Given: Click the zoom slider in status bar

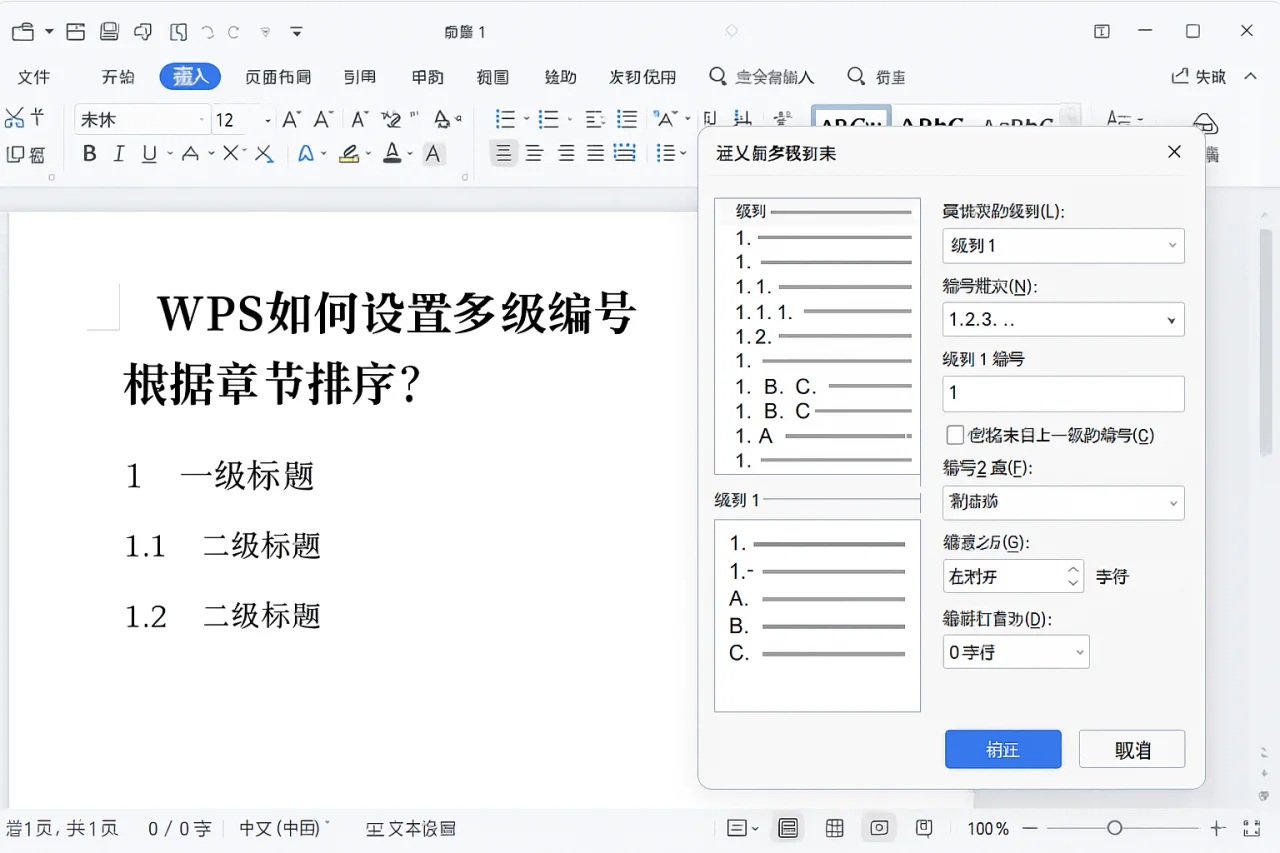Looking at the screenshot, I should (x=1113, y=828).
